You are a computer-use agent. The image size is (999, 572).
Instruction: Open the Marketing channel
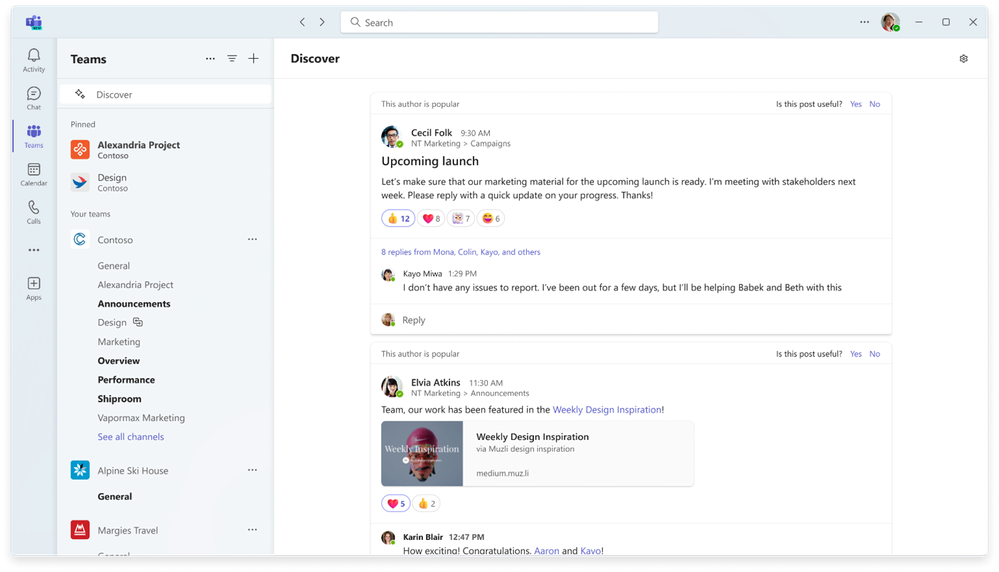(119, 341)
